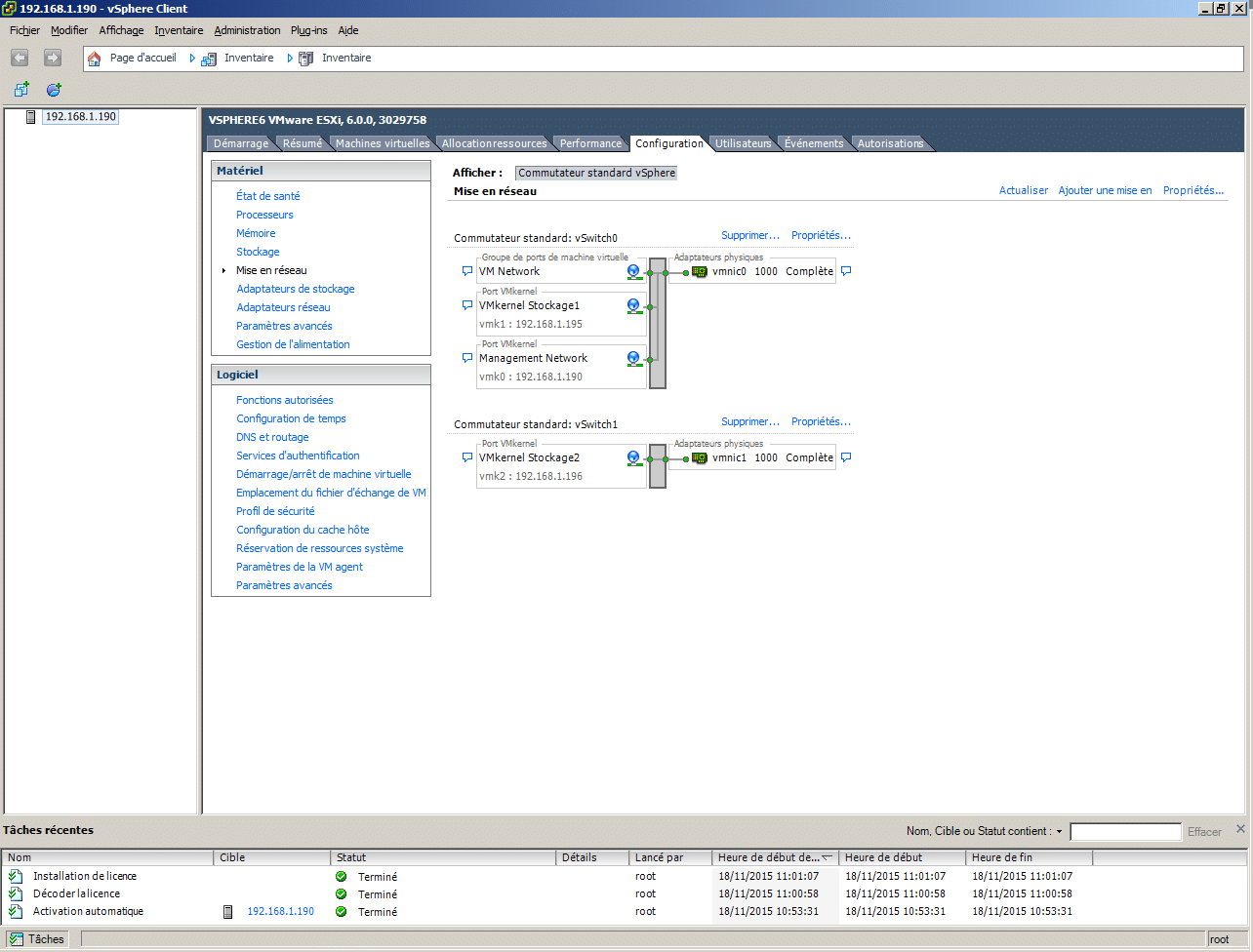The height and width of the screenshot is (952, 1253).
Task: Open Propriétés link for vSwitch1
Action: point(821,421)
